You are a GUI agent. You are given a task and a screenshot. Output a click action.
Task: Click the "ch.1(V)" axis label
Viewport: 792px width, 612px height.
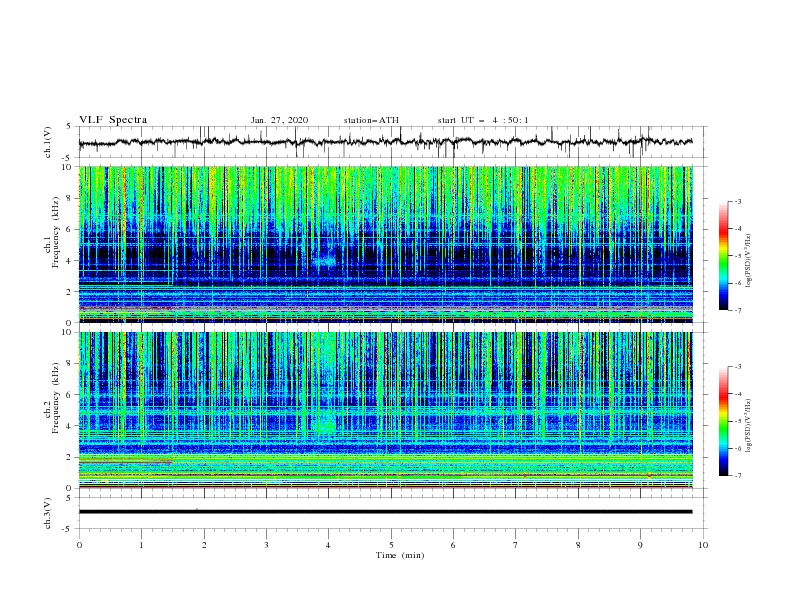tap(48, 142)
